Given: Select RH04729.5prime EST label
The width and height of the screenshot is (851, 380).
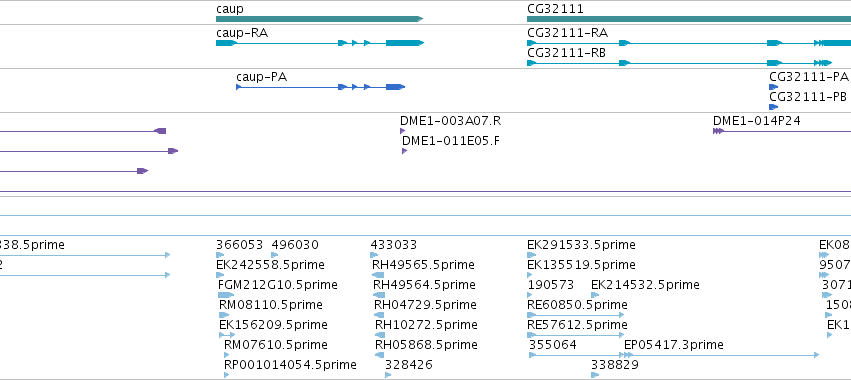Looking at the screenshot, I should (x=426, y=305).
